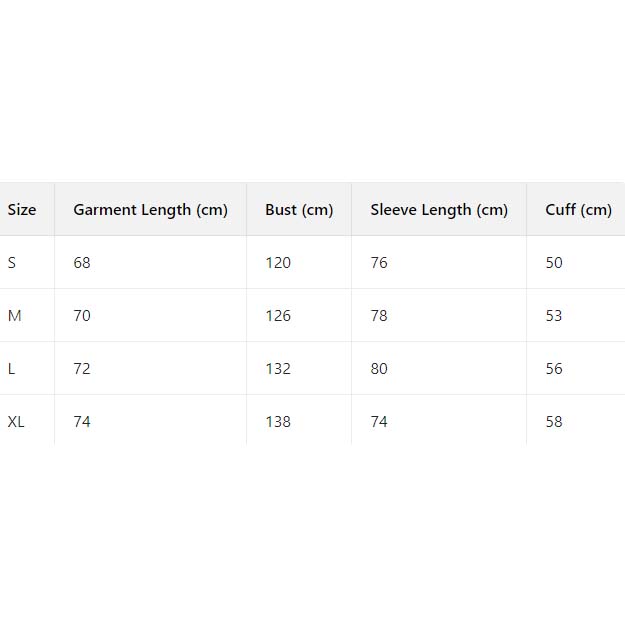Select the M size row label
Screen dimensions: 625x625
tap(14, 316)
